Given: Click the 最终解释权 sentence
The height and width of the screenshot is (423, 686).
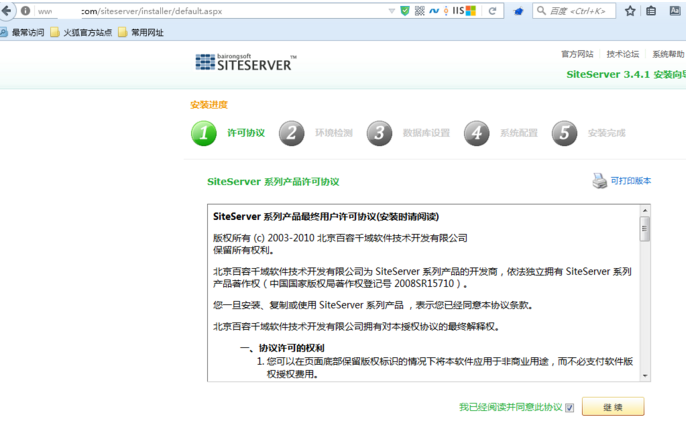Looking at the screenshot, I should pos(356,327).
